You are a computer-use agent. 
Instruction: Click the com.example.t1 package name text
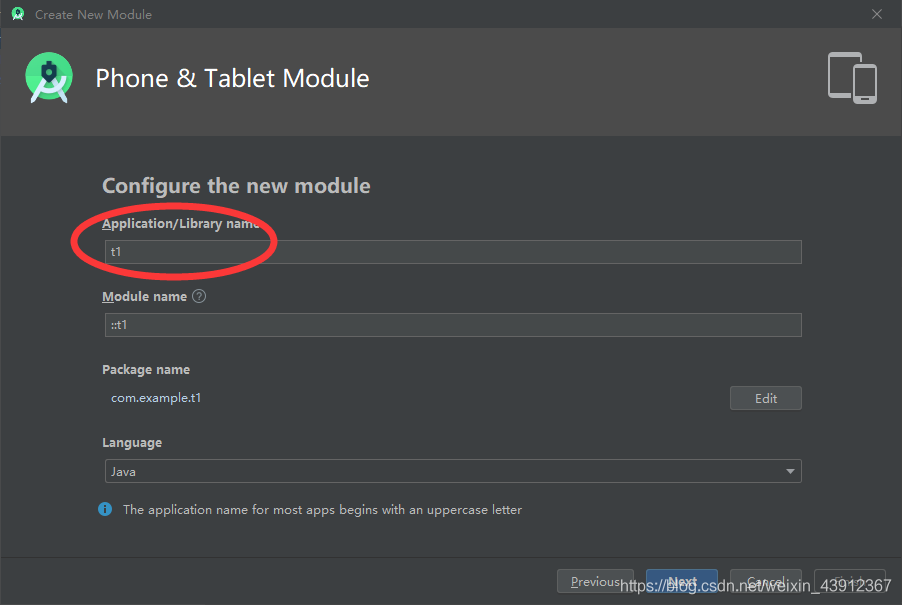coord(149,398)
